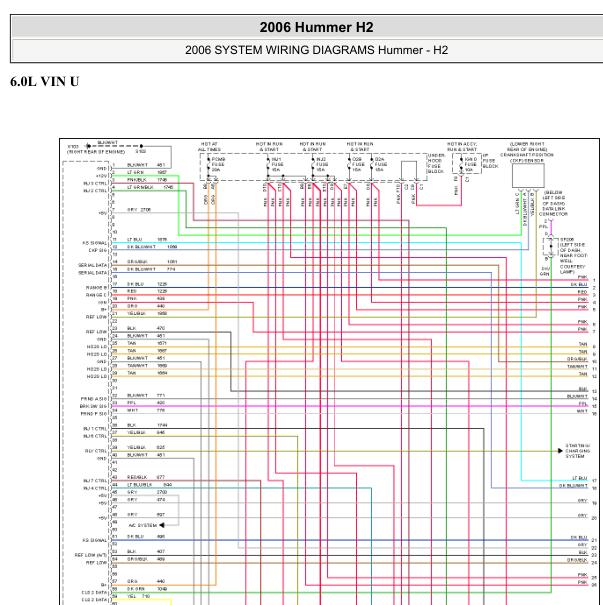This screenshot has height=605, width=603.
Task: Click the "2006 Hummer H2" title
Action: (316, 27)
